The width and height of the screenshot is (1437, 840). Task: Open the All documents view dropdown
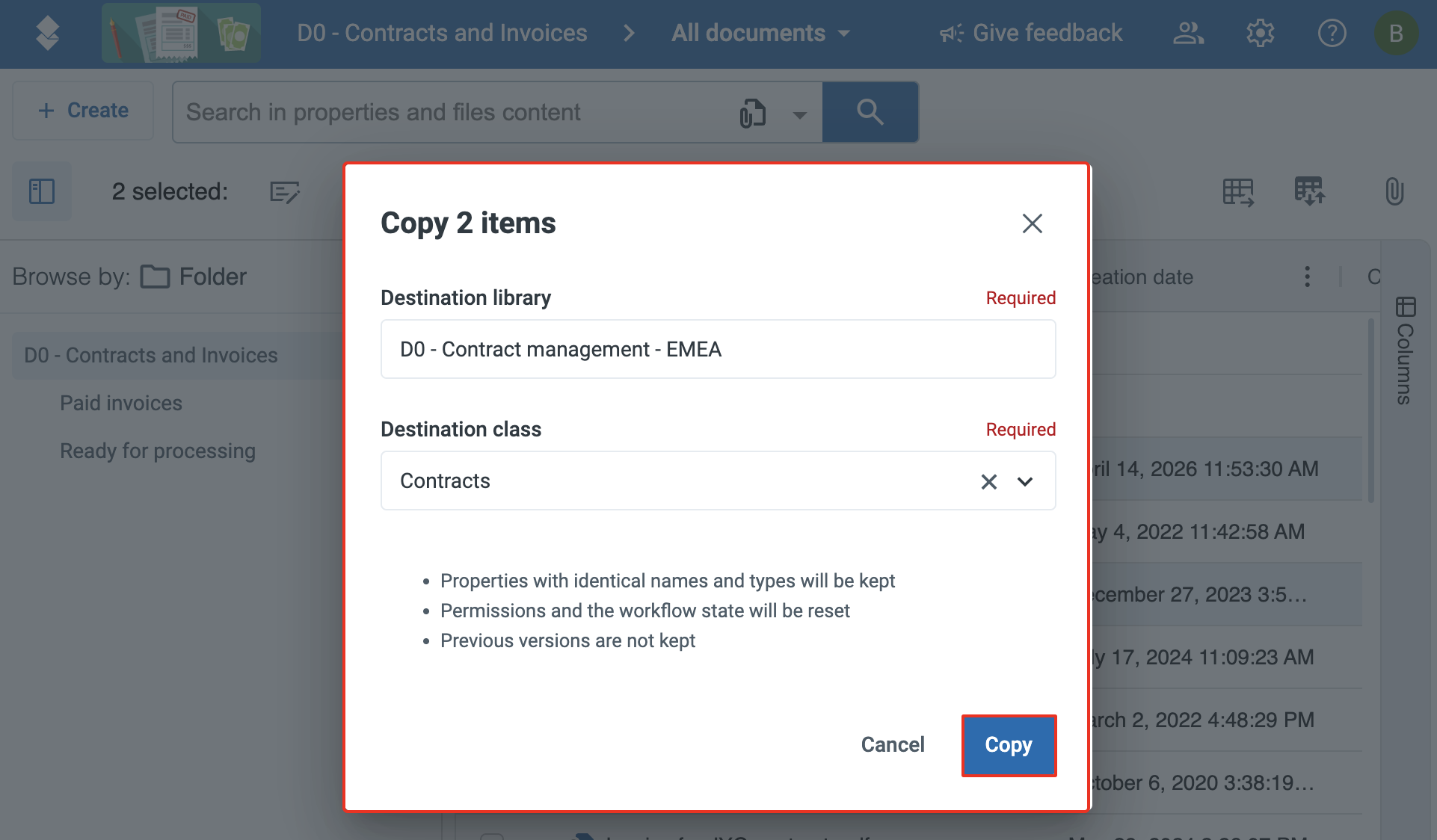click(760, 33)
